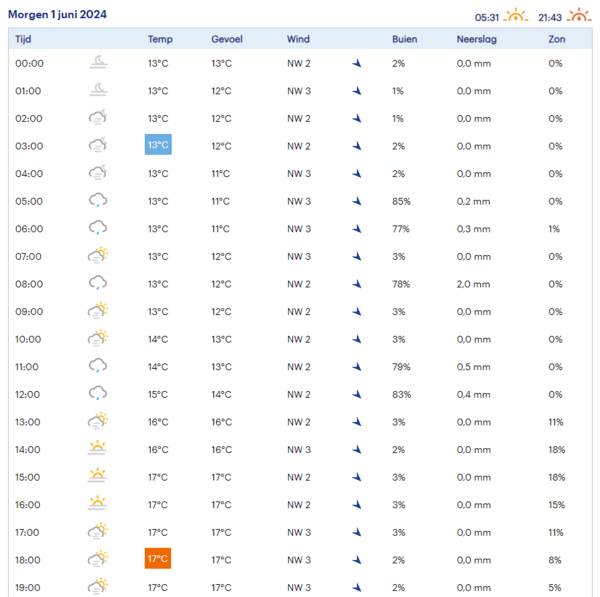Click the partly sunny icon at 07:00
The image size is (600, 597).
(98, 255)
